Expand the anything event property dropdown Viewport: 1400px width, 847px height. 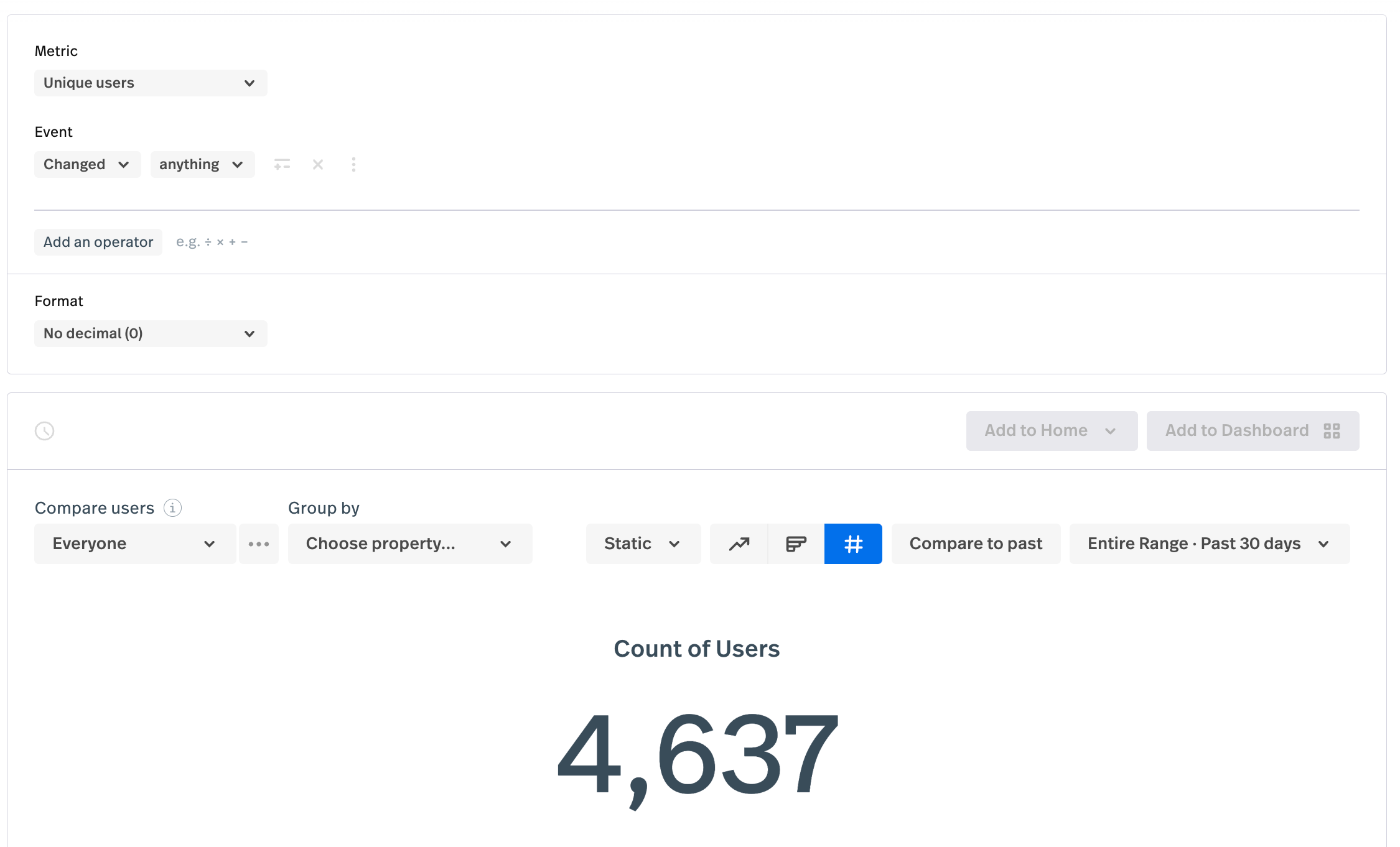point(202,164)
